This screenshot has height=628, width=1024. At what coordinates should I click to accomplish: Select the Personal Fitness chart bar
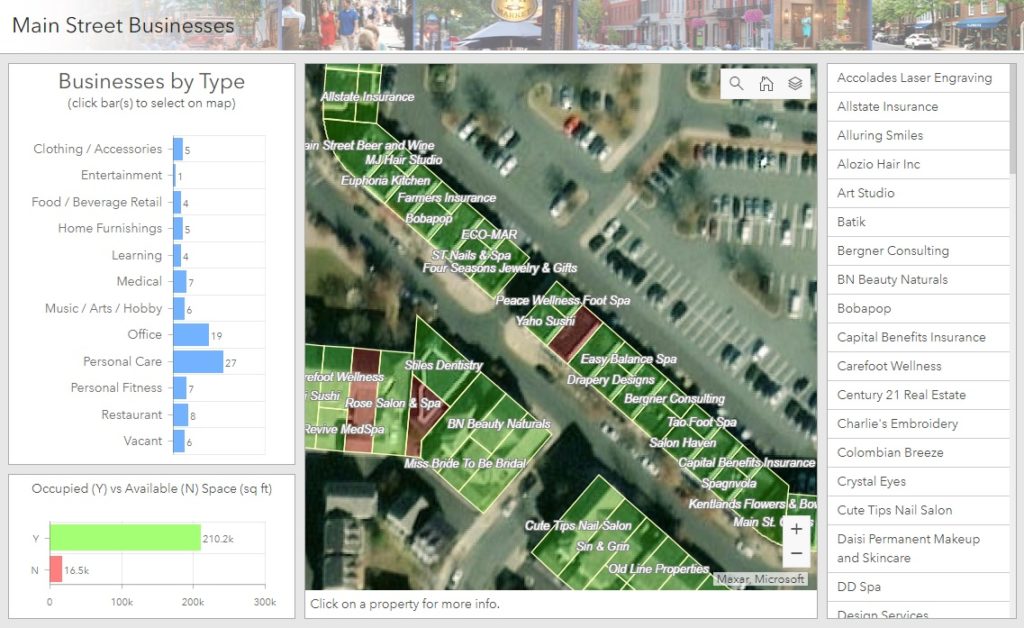180,388
